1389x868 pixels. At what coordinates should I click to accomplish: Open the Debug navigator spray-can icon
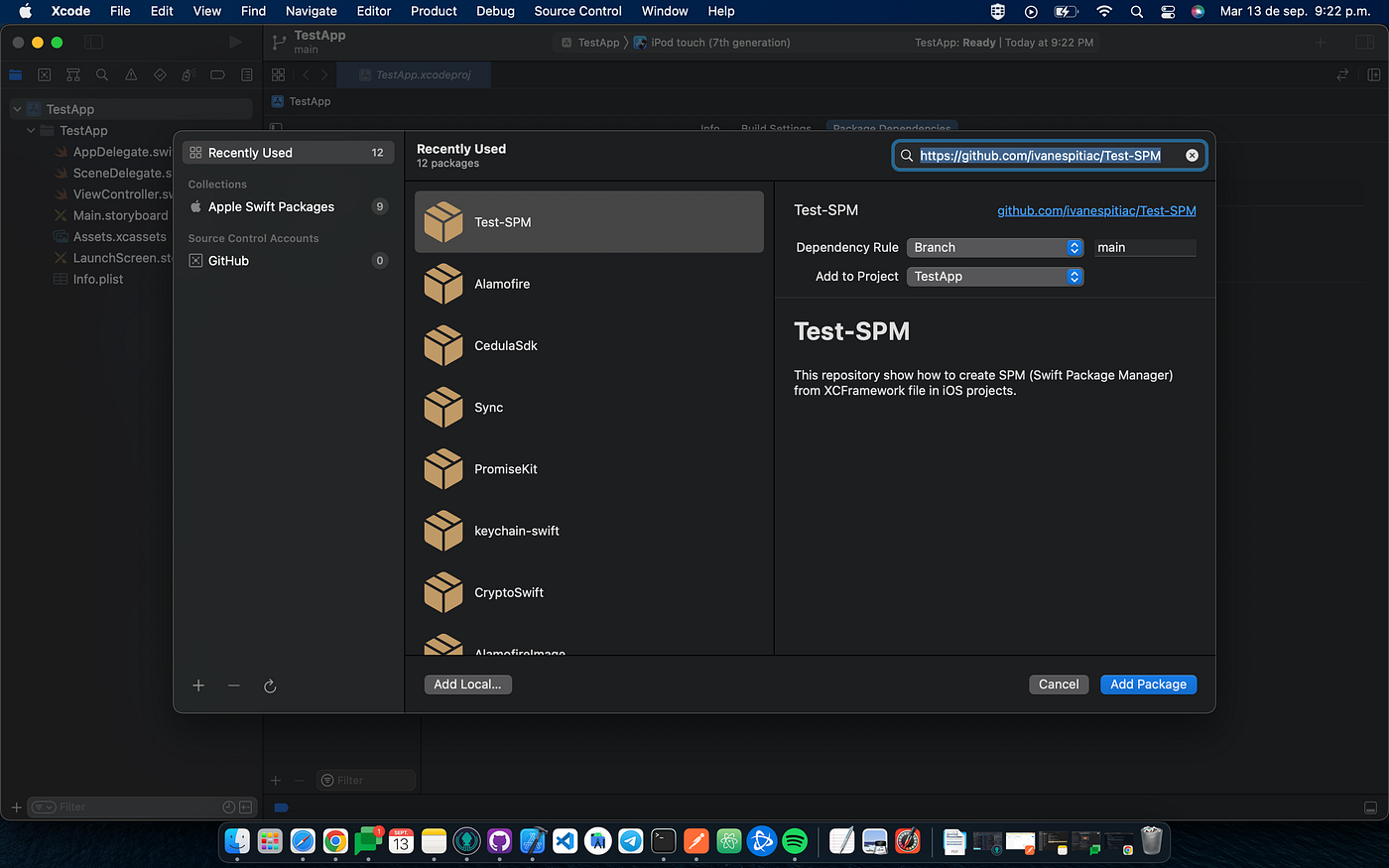(x=187, y=74)
